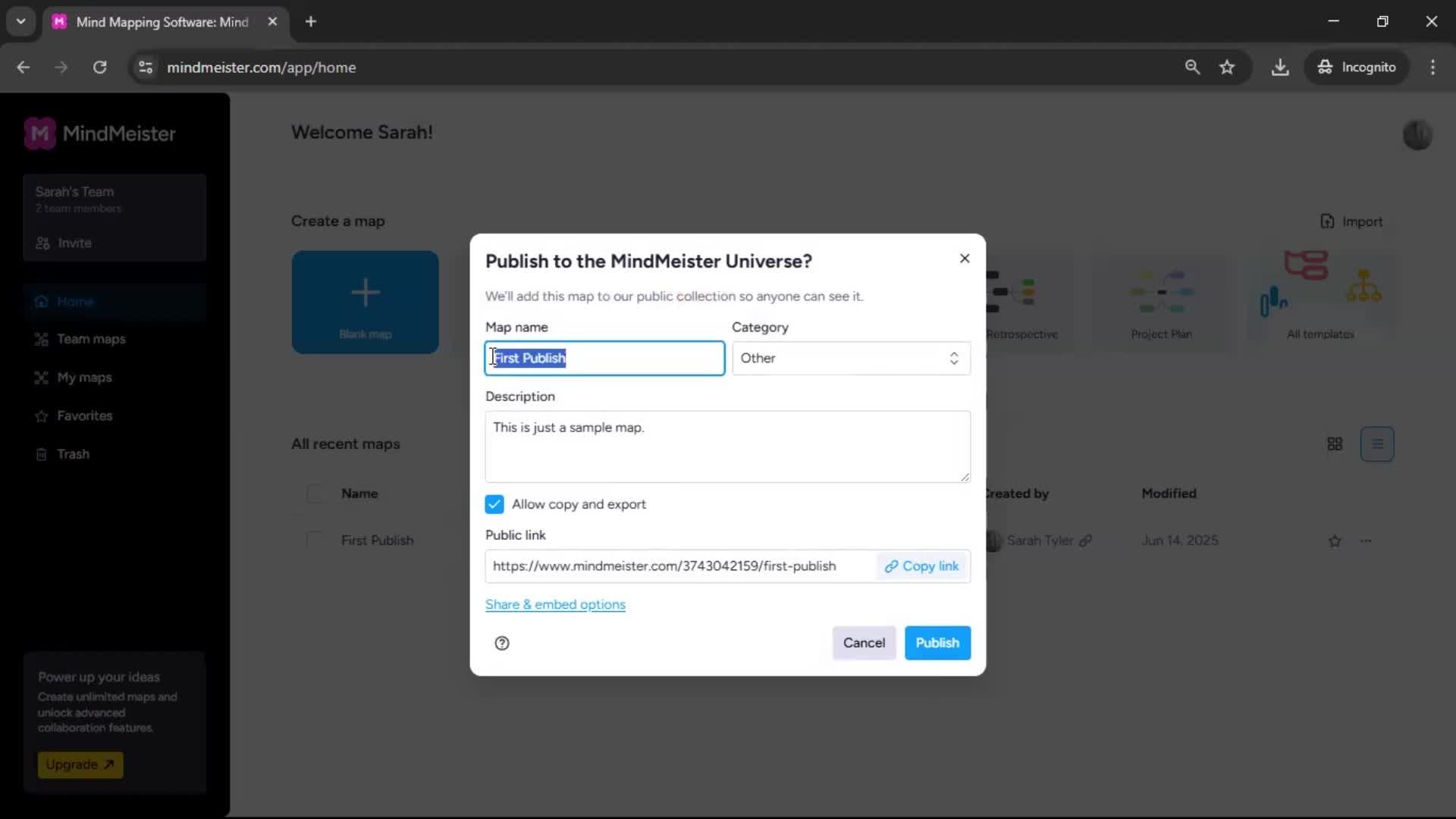Expand the Sarah's Team workspace selector
Viewport: 1456px width, 819px height.
coord(114,199)
